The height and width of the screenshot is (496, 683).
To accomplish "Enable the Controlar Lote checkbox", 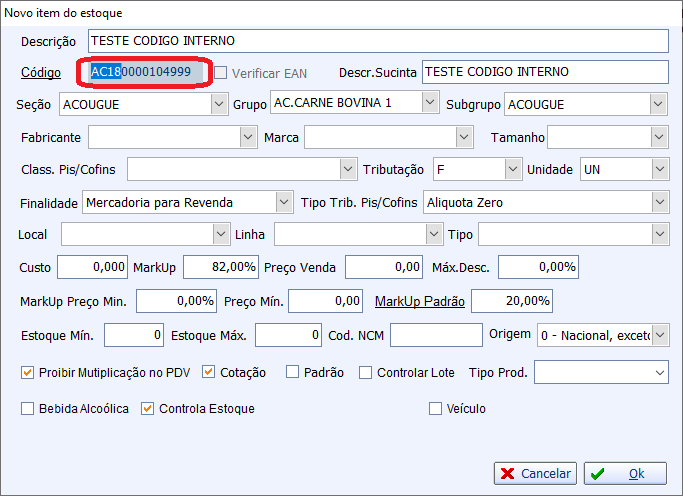I will coord(366,373).
